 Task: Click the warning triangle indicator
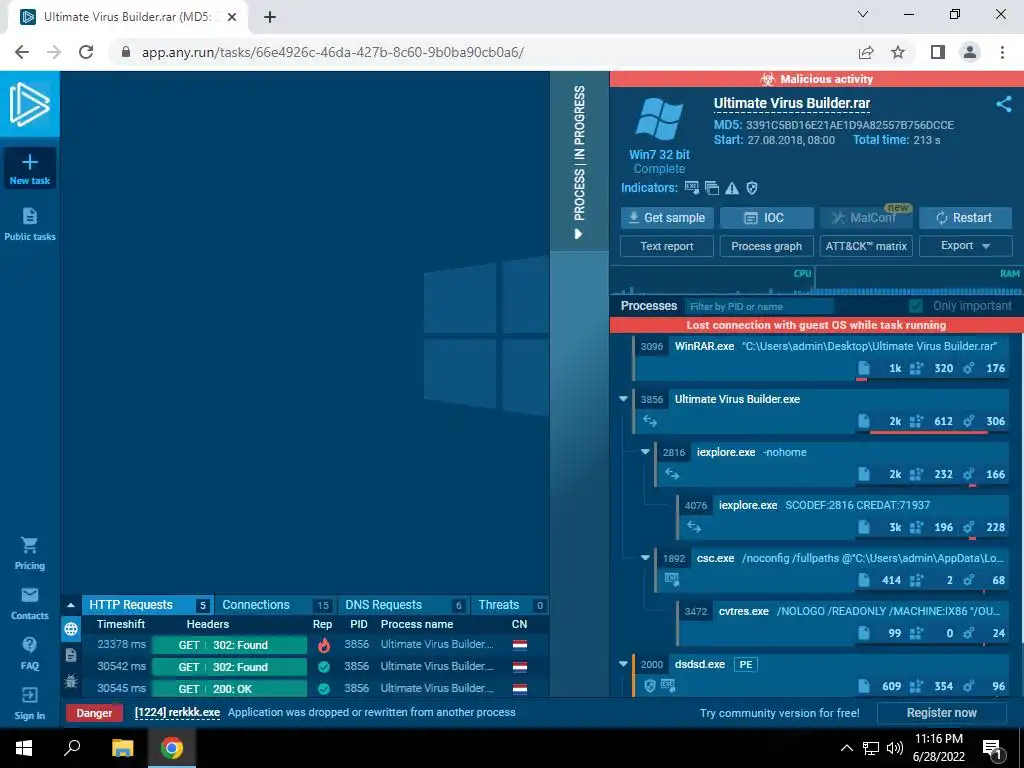tap(732, 188)
